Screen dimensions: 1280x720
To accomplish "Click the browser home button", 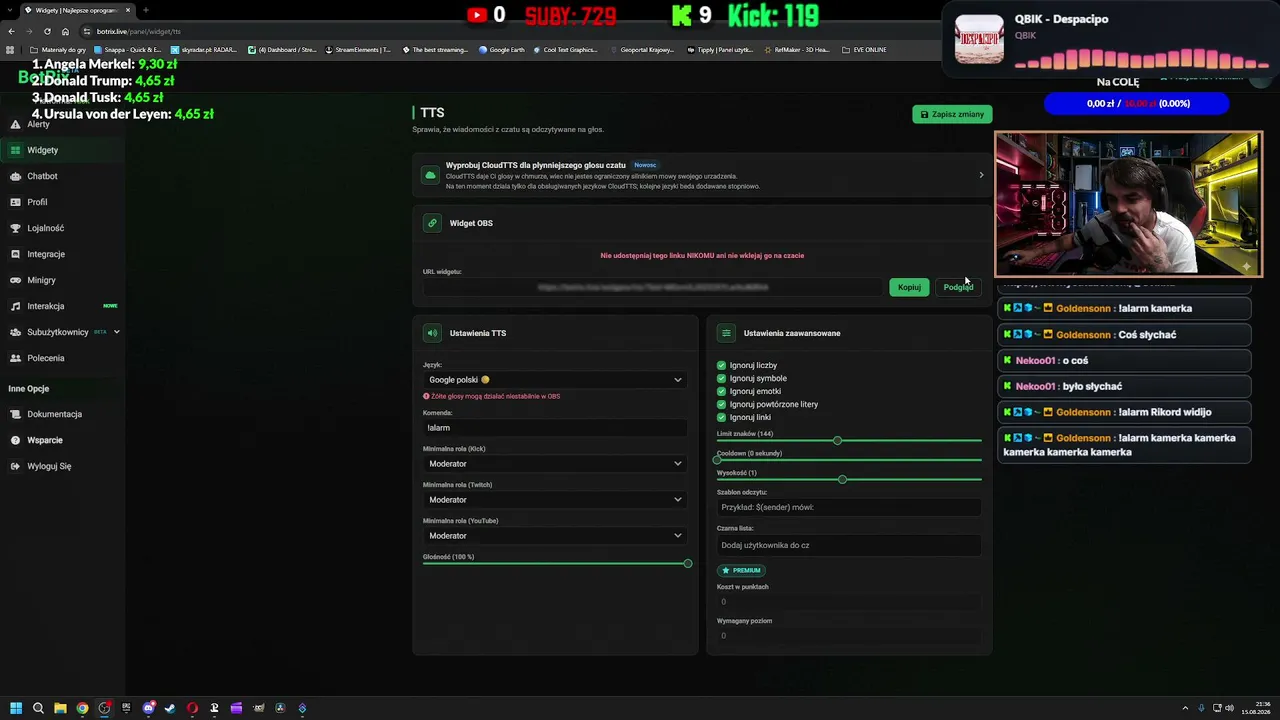I will pos(65,31).
